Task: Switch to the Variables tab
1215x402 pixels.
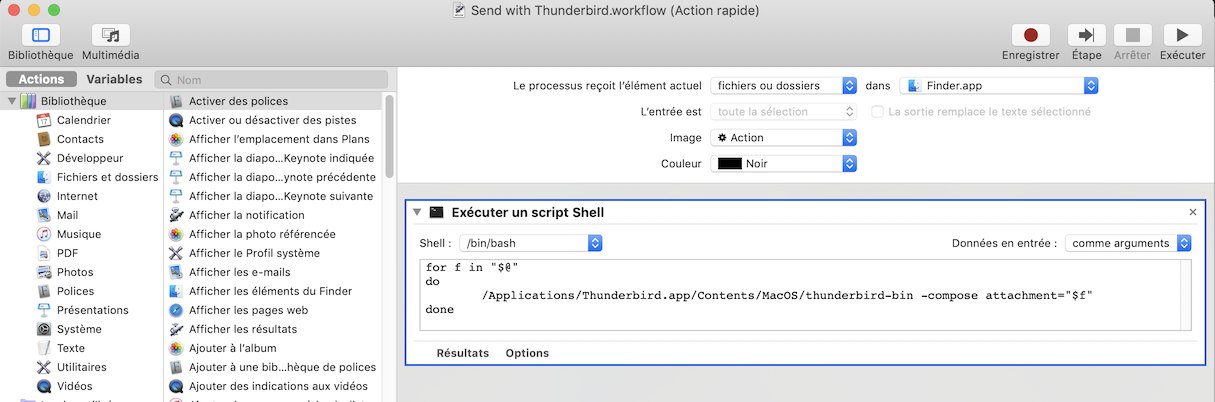Action: pos(114,79)
